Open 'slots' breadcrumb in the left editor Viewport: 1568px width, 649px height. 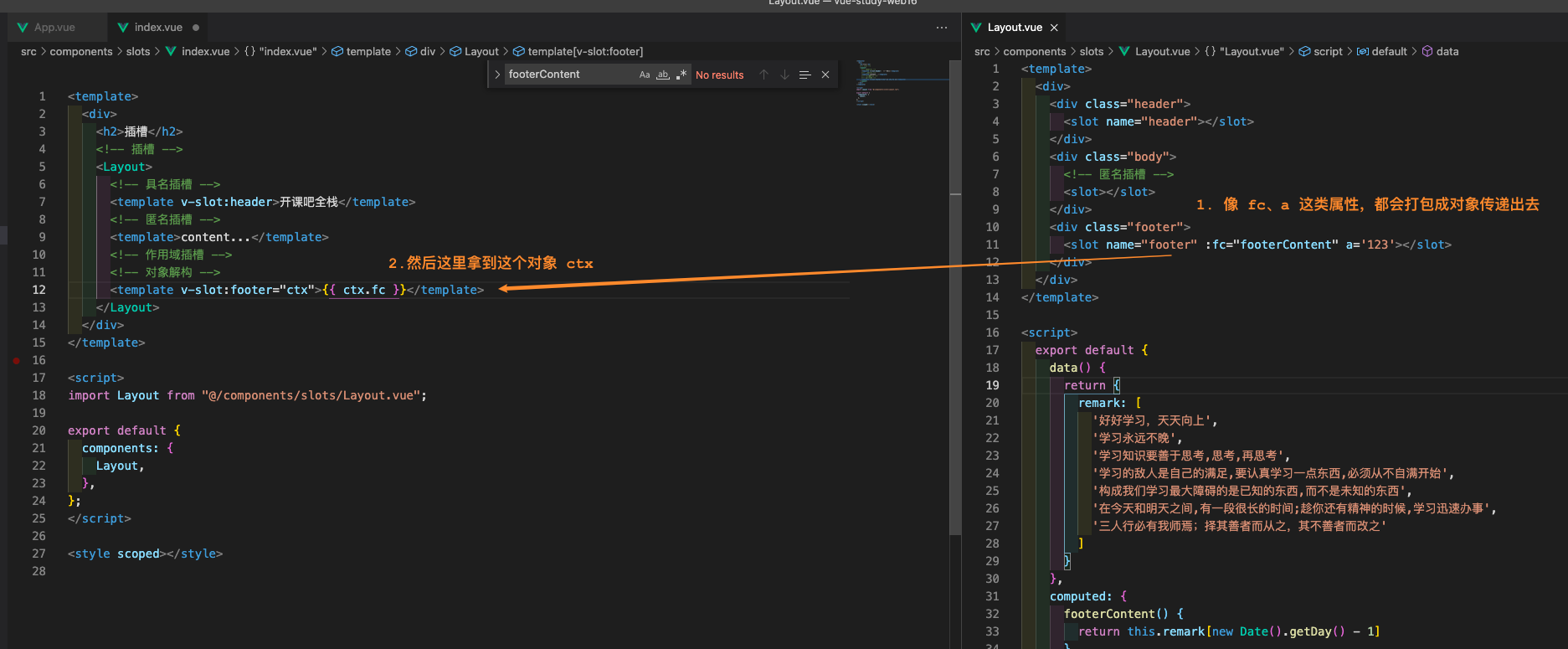tap(138, 51)
